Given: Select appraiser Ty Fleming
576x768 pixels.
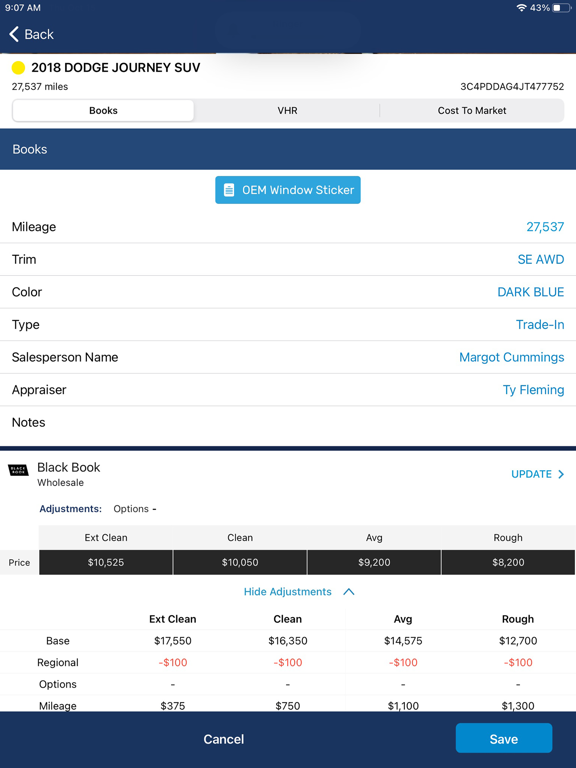Looking at the screenshot, I should coord(533,390).
